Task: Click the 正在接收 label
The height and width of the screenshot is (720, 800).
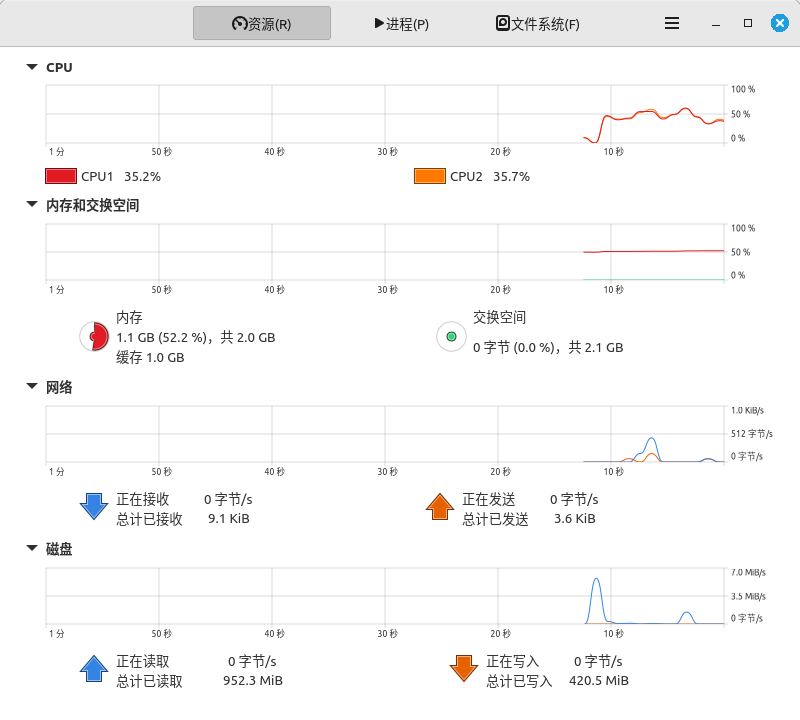Action: 143,499
